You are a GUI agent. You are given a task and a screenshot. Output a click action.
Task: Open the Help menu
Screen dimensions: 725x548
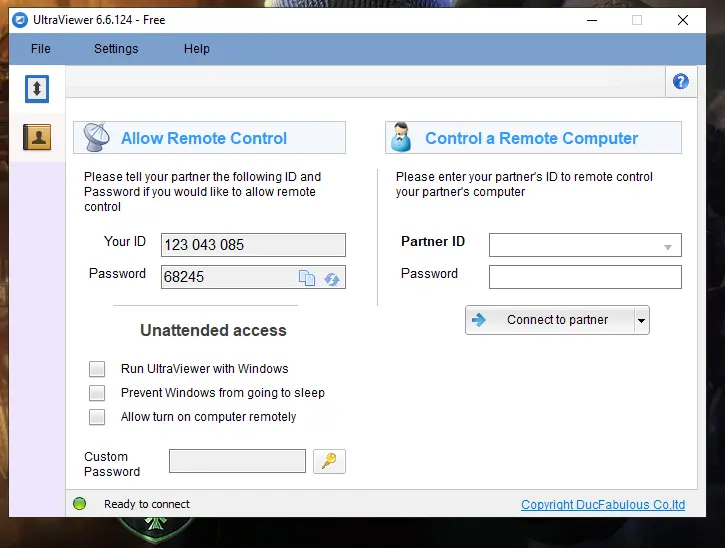(x=197, y=49)
